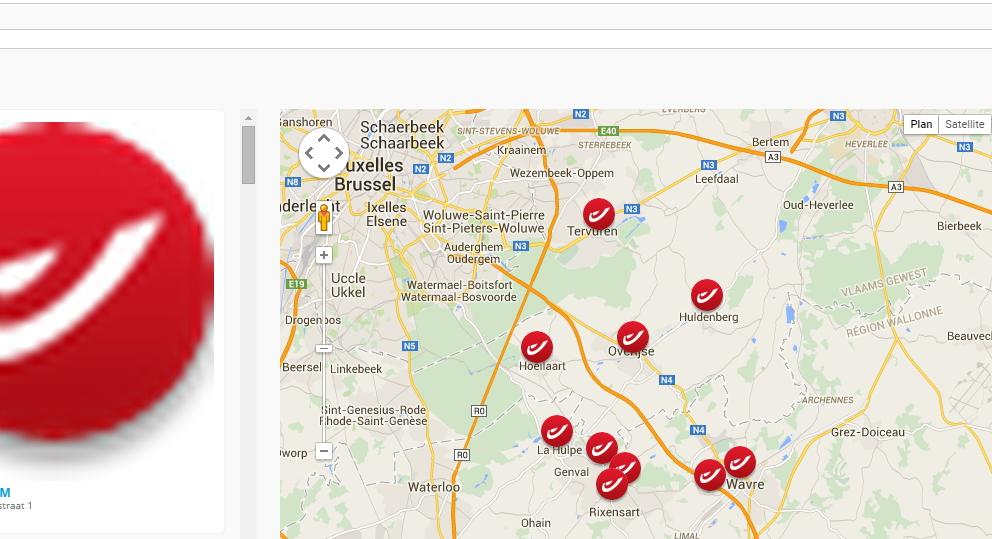Click the bpost marker at Hoeilaart
The image size is (992, 539).
537,347
